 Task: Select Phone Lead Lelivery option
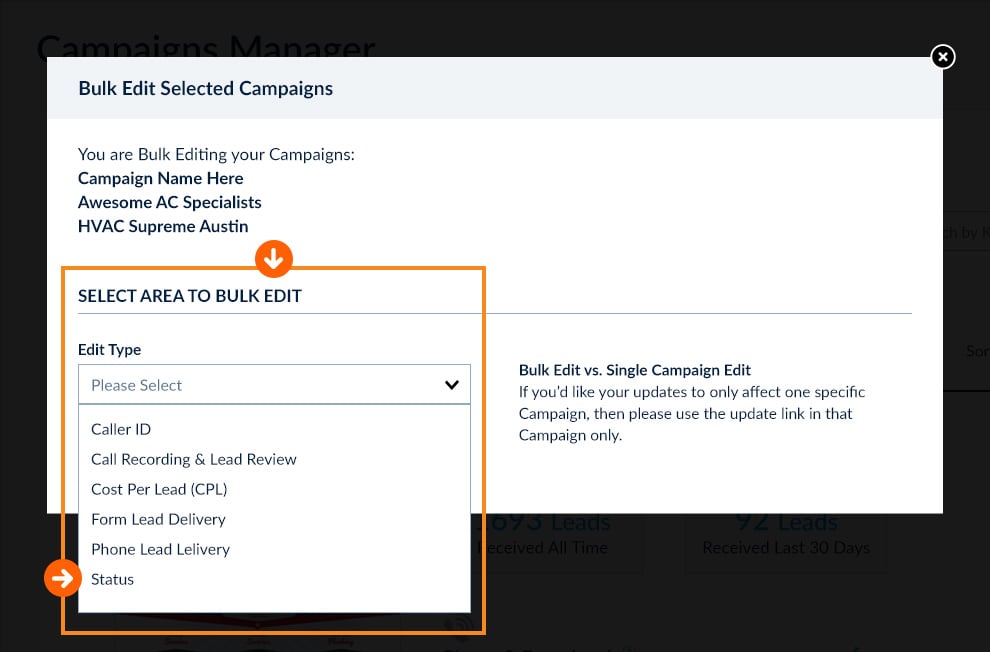point(160,548)
